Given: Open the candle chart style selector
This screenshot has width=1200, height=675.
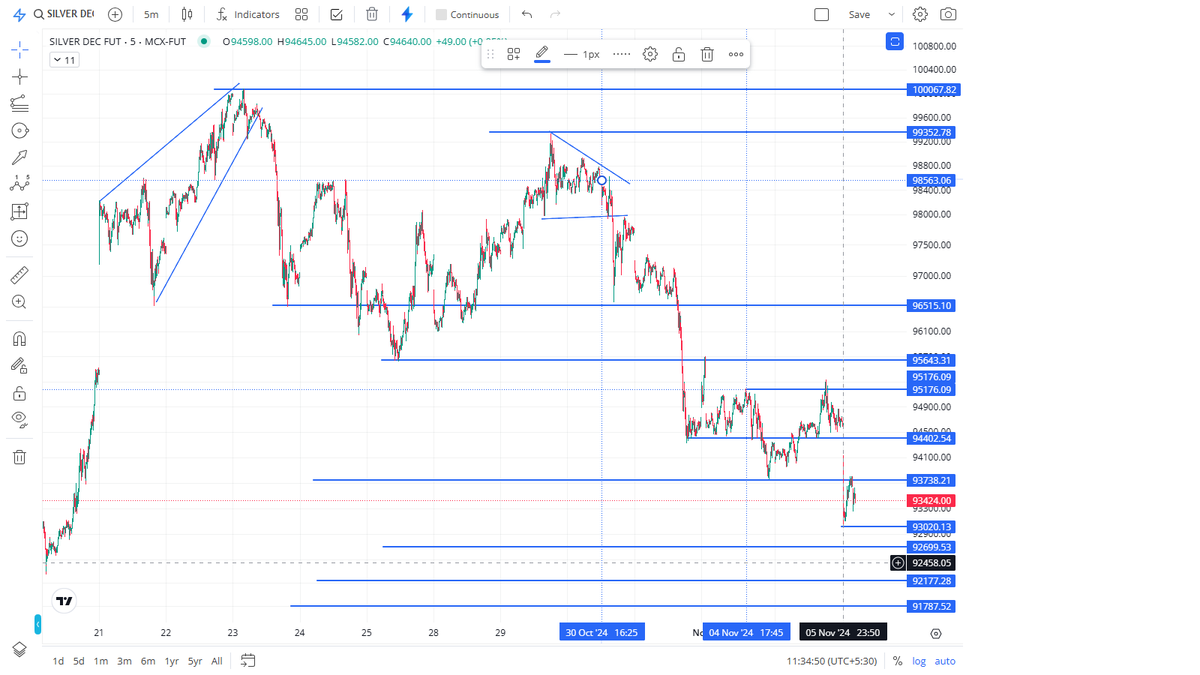Looking at the screenshot, I should (x=186, y=15).
